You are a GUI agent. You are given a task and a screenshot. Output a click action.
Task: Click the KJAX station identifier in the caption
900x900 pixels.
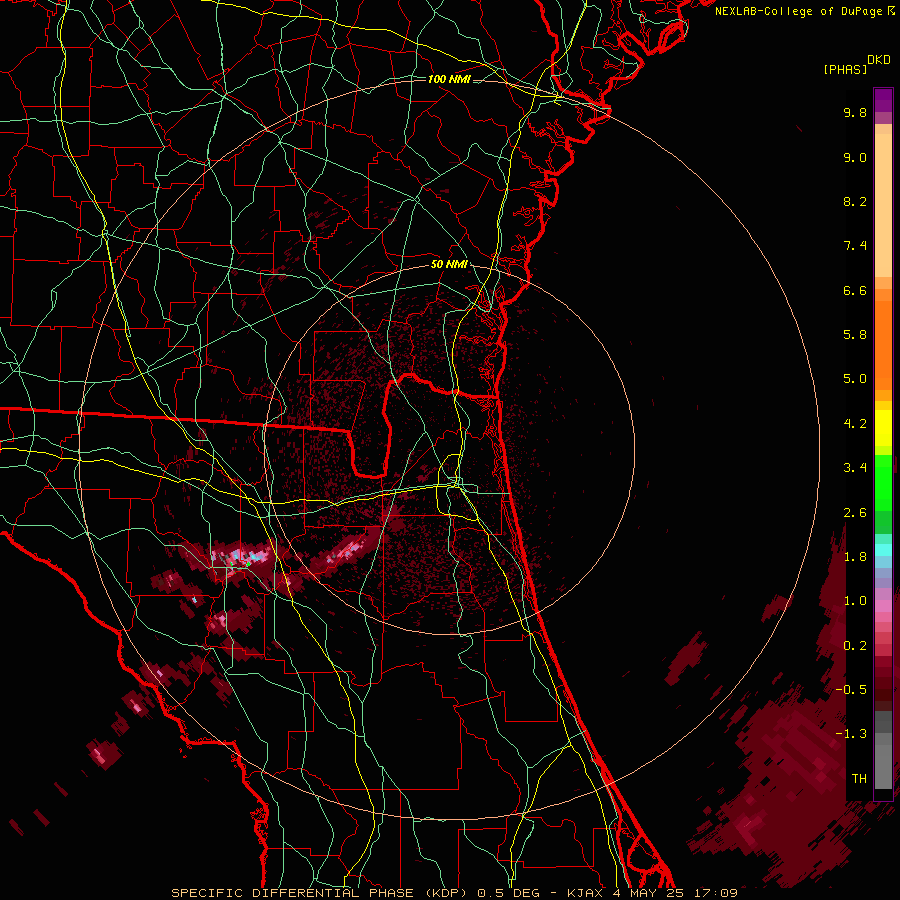coord(586,893)
